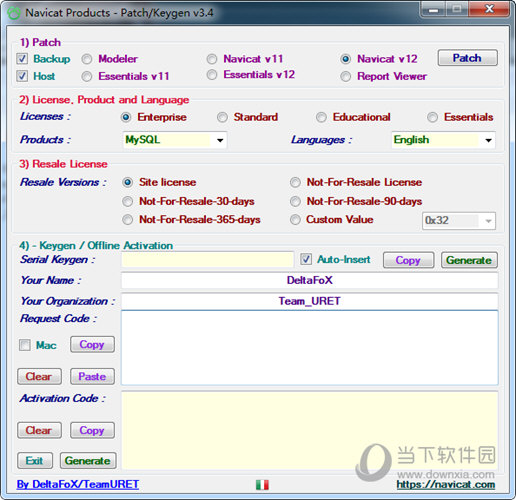
Task: Choose the Standard license option
Action: coord(222,117)
